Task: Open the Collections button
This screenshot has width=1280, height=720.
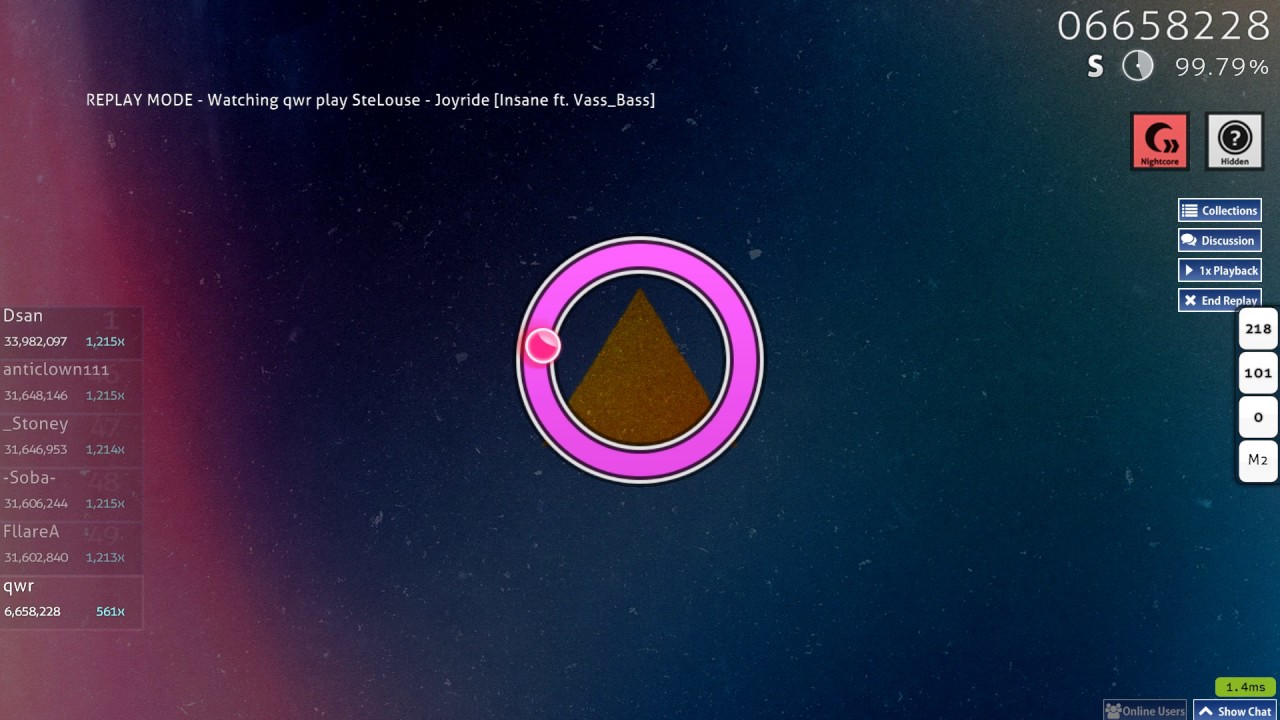Action: (1220, 210)
